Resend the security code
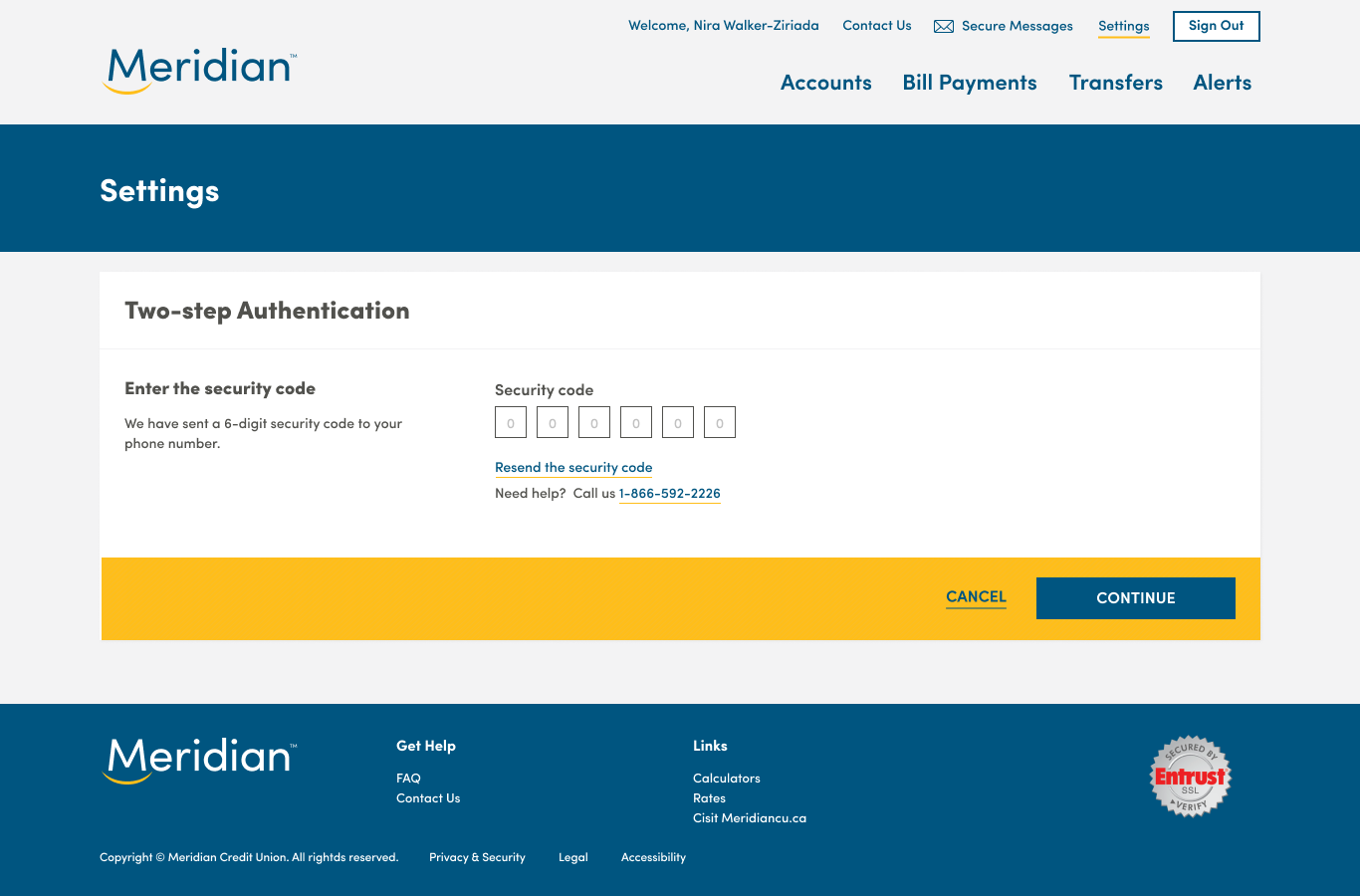The width and height of the screenshot is (1360, 896). pos(573,468)
